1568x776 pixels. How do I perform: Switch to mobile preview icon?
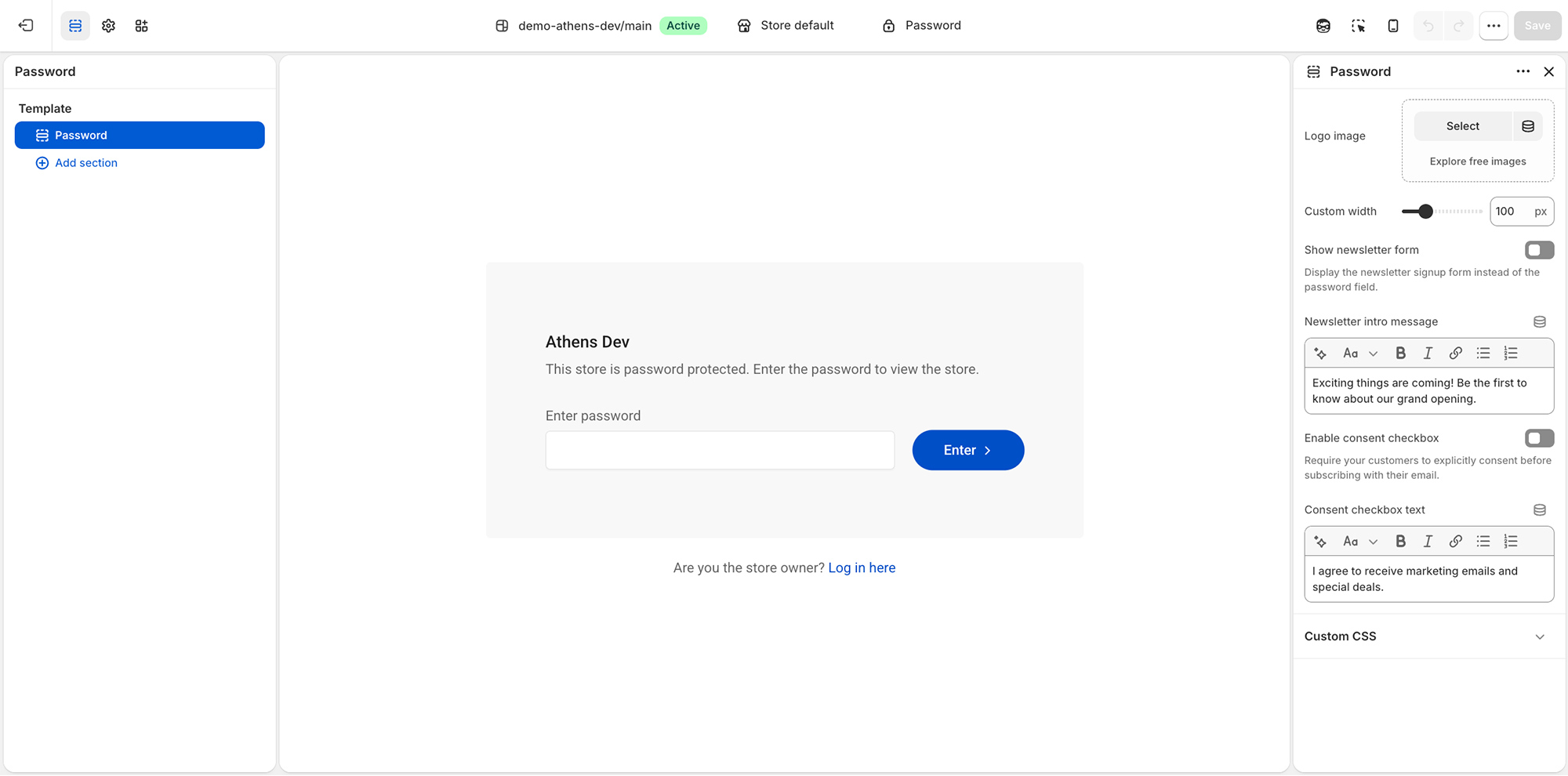click(x=1392, y=26)
